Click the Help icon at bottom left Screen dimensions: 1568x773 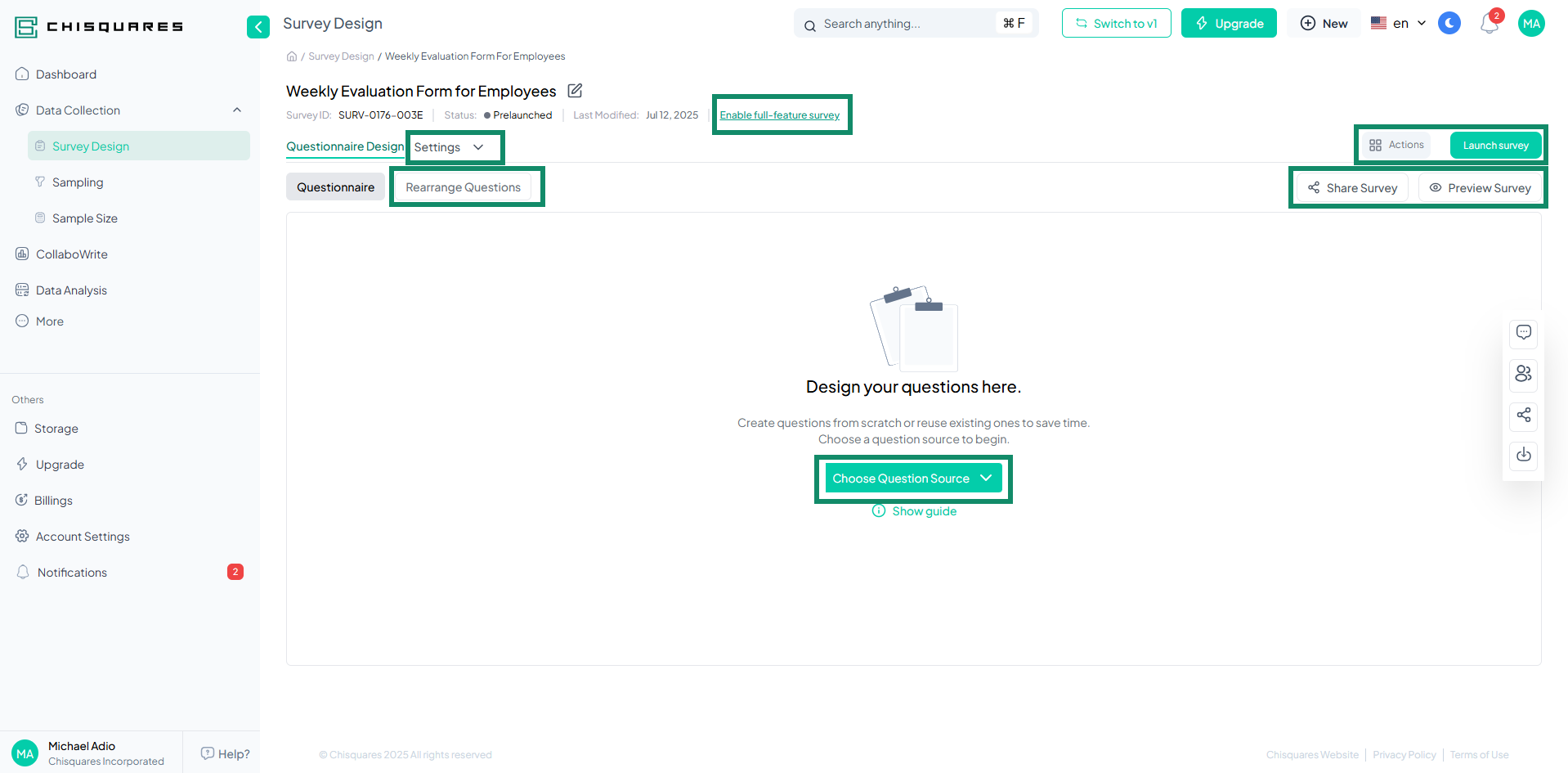[x=207, y=753]
